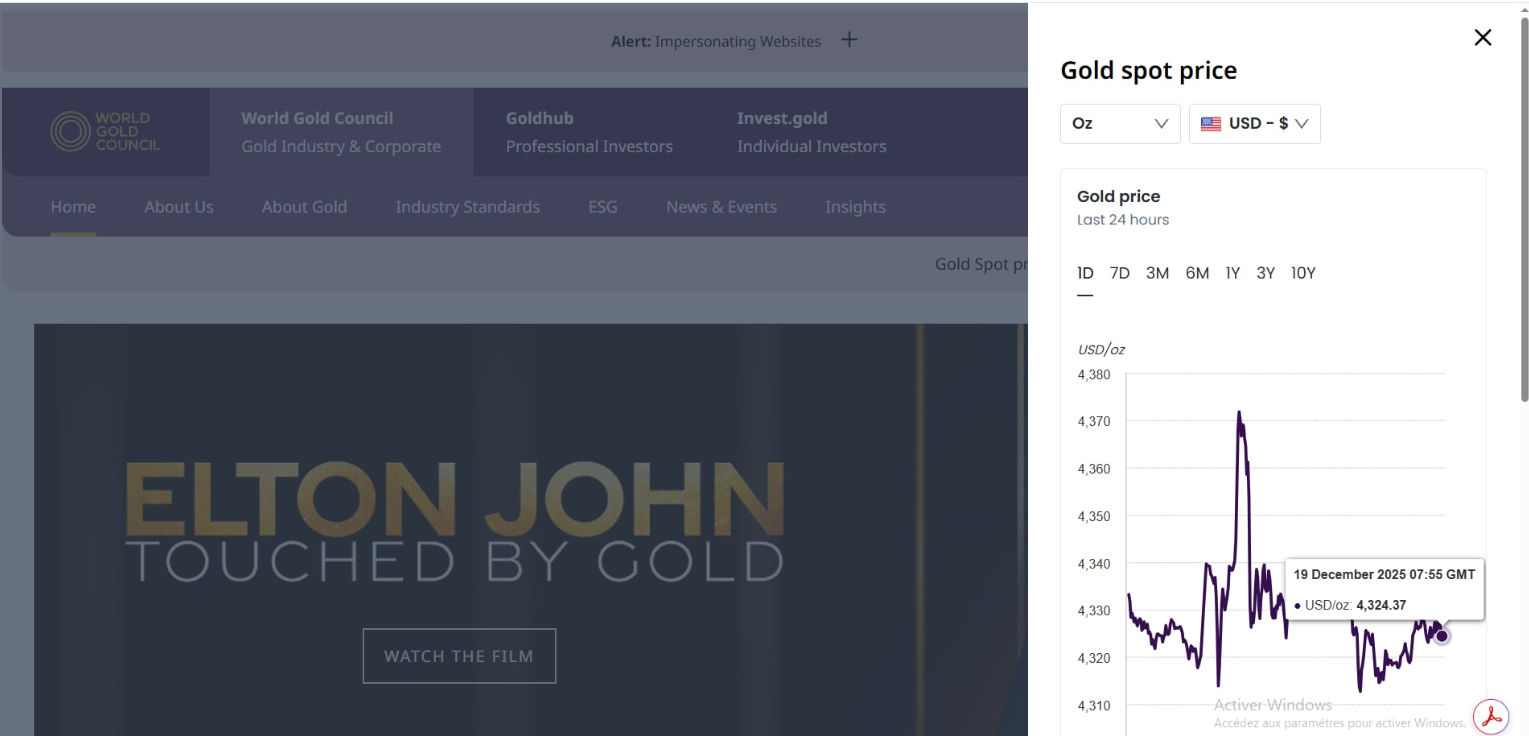Screen dimensions: 1529x736
Task: Show the 3Y gold price chart
Action: tap(1265, 273)
